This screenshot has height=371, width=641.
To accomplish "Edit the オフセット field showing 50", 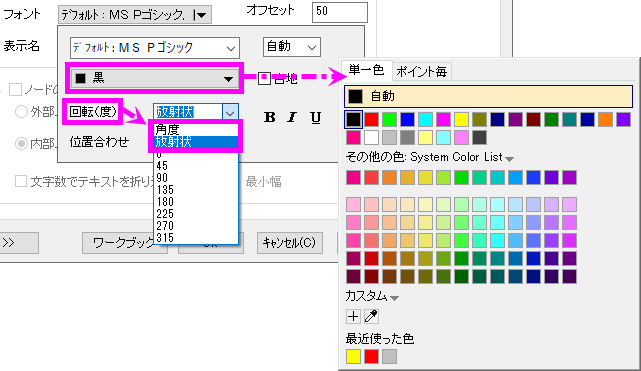I will (x=340, y=12).
